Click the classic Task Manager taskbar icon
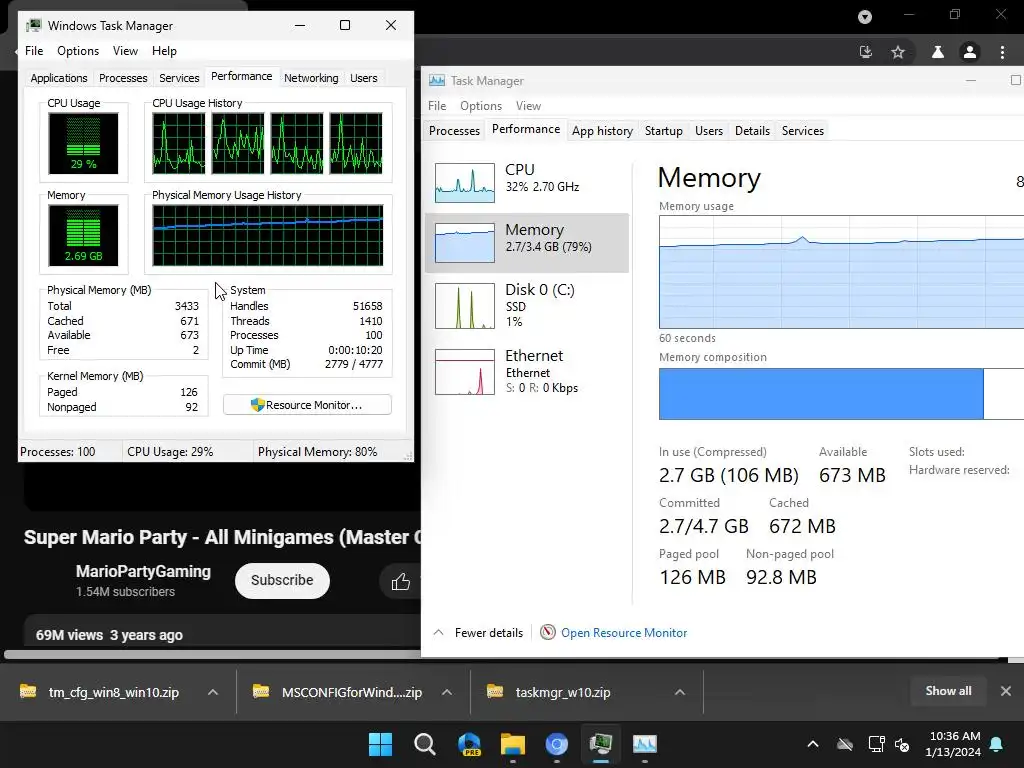Image resolution: width=1024 pixels, height=768 pixels. click(601, 744)
